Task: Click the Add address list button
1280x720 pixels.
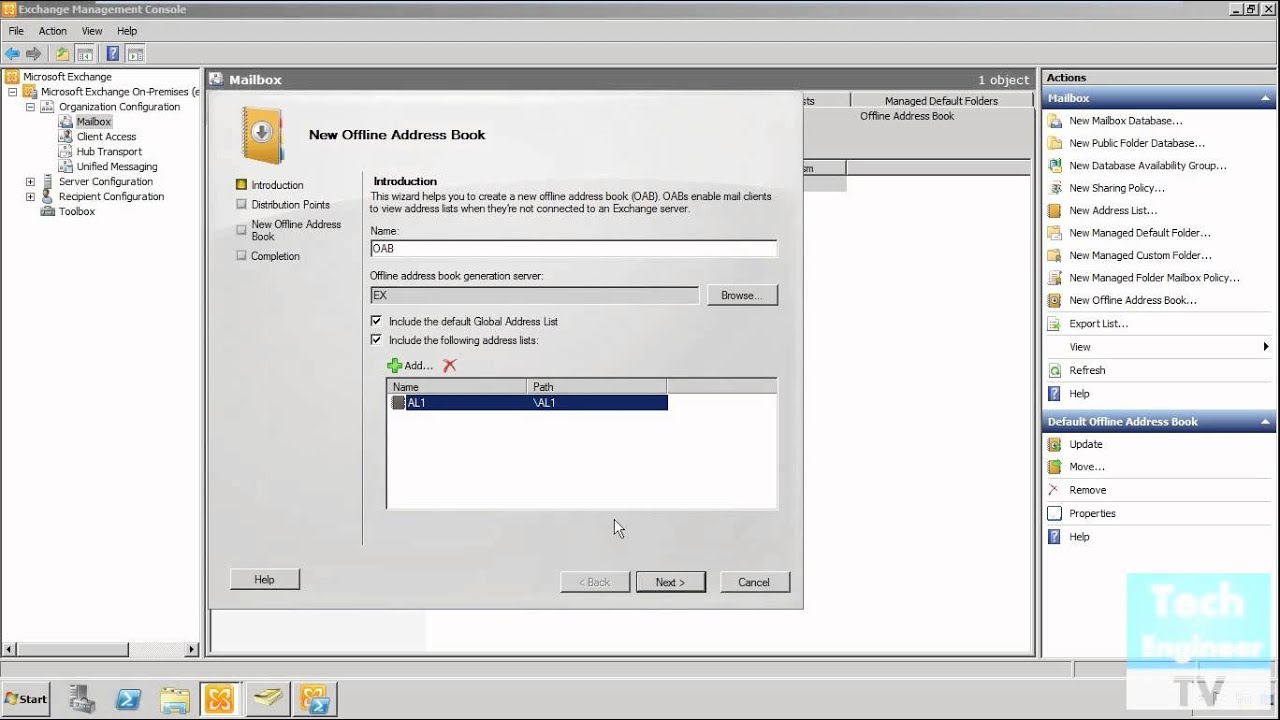Action: 410,366
